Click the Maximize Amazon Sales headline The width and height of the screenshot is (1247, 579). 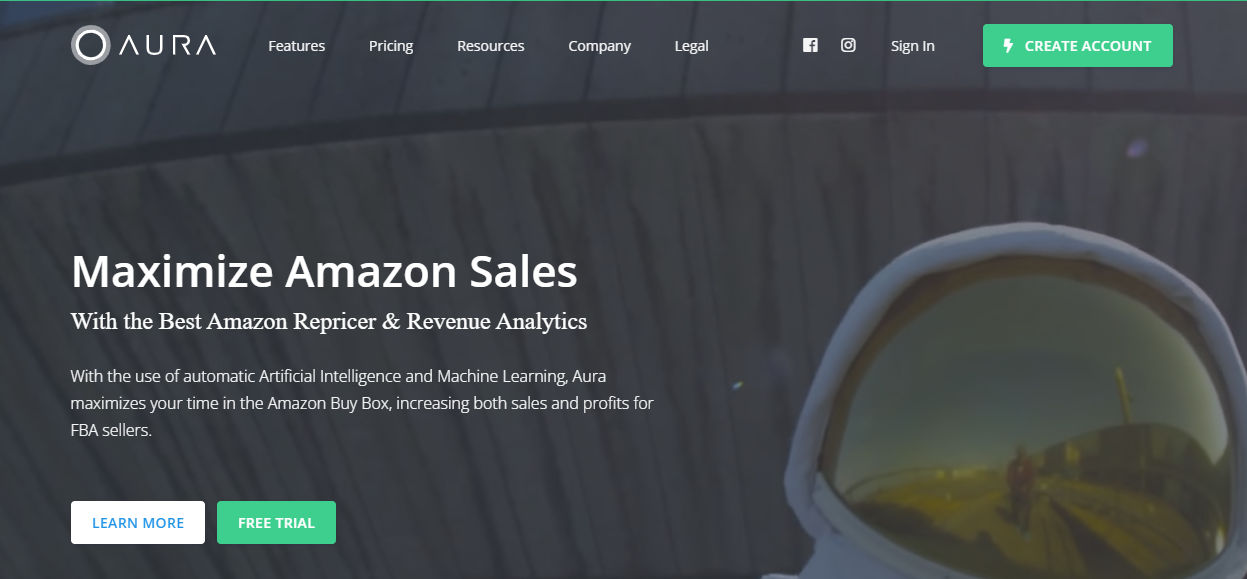tap(324, 272)
